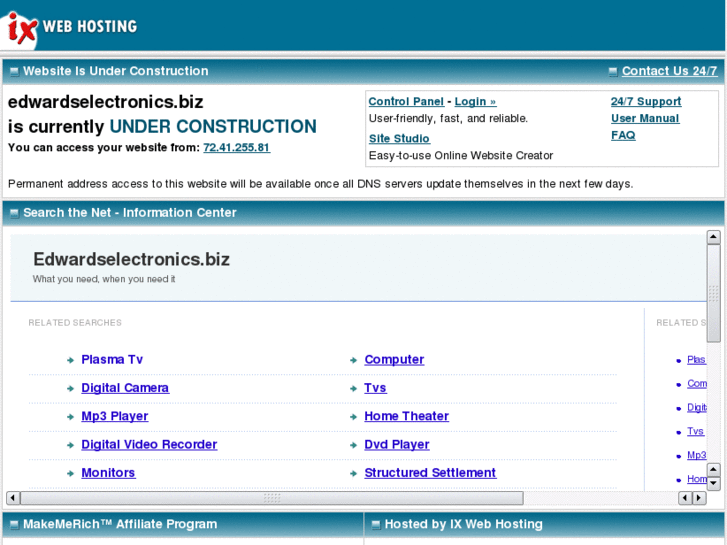Open the 24/7 Support link
Viewport: 727px width, 545px height.
click(x=646, y=102)
